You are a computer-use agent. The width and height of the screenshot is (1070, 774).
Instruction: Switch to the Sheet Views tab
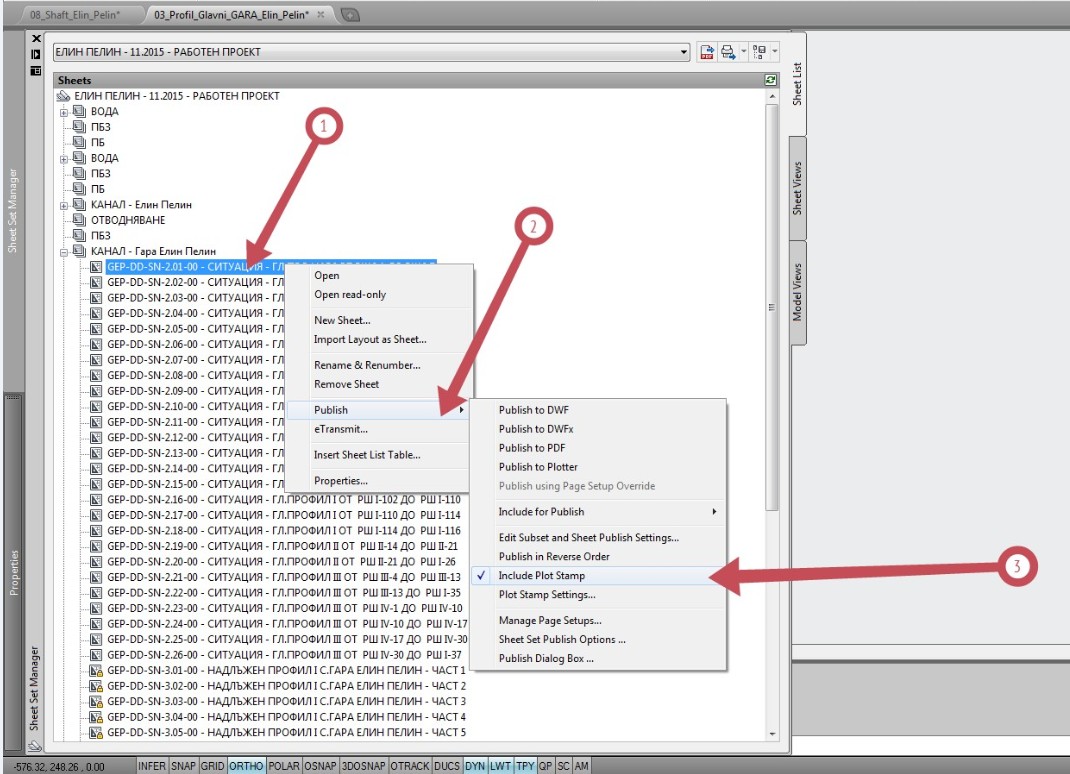pos(797,188)
